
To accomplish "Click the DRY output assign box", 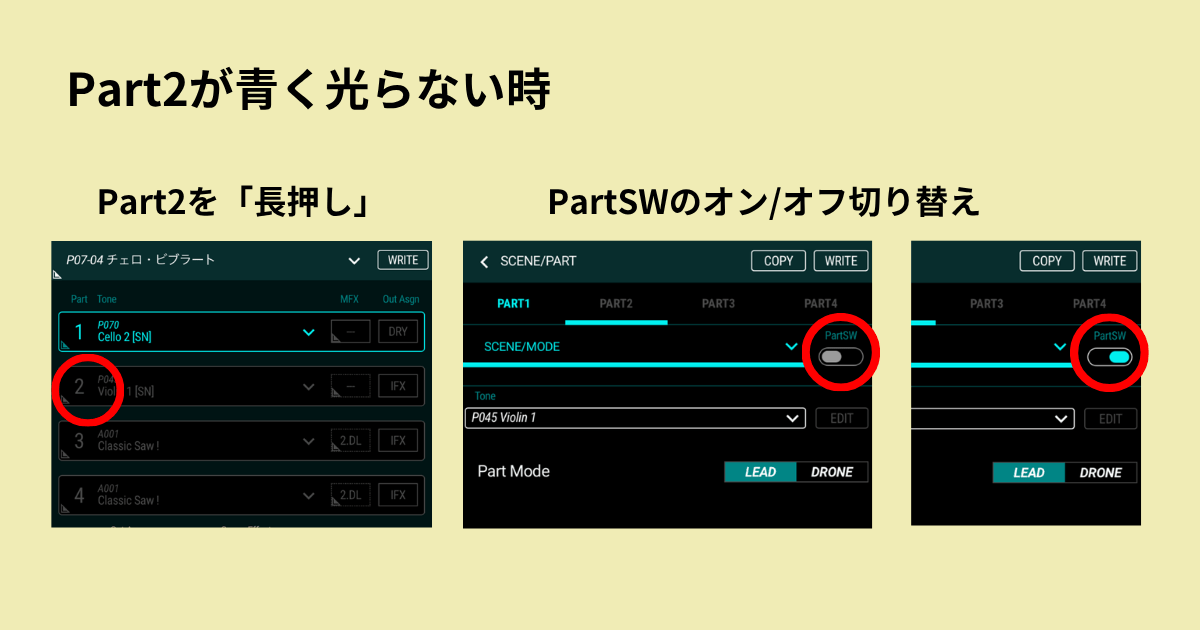I will [x=398, y=332].
